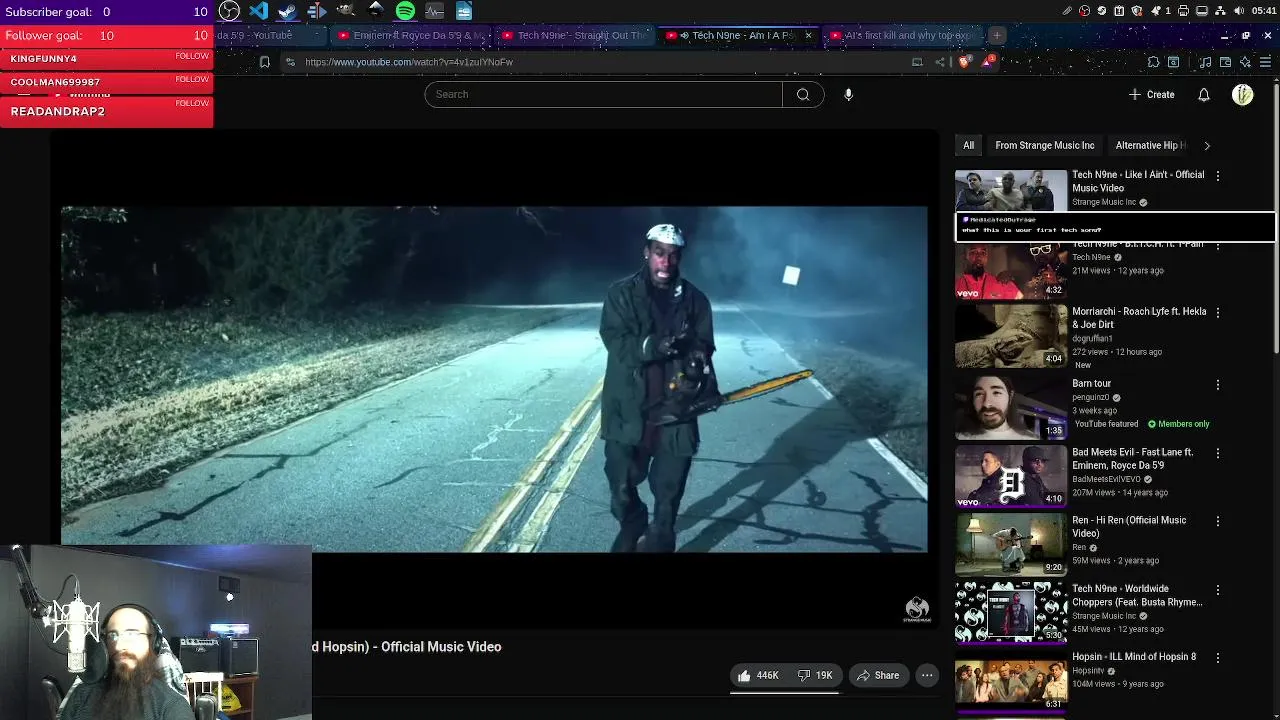Like the video with 446K likes
The width and height of the screenshot is (1280, 720).
point(758,675)
